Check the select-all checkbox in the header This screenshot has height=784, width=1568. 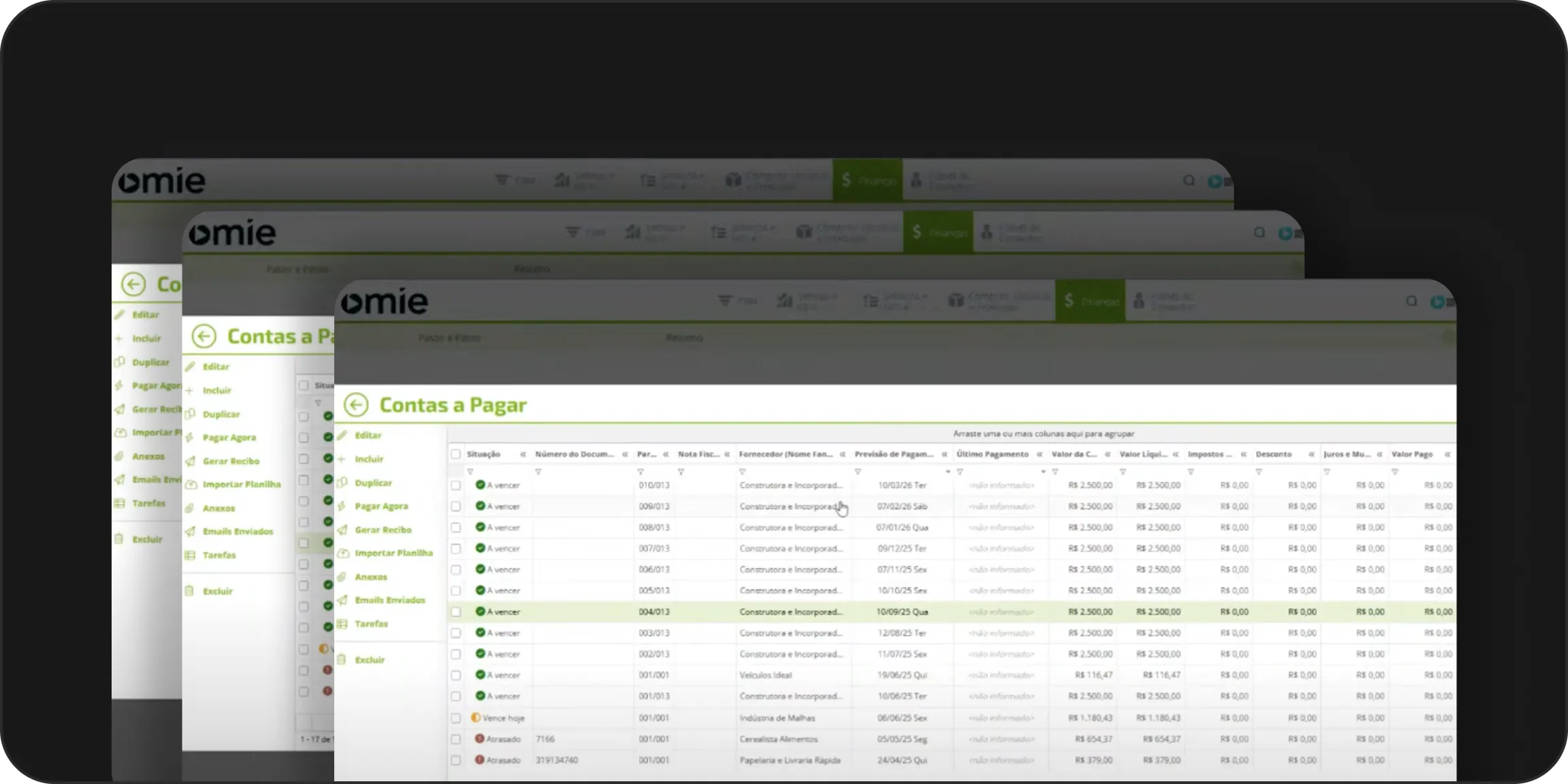point(456,454)
